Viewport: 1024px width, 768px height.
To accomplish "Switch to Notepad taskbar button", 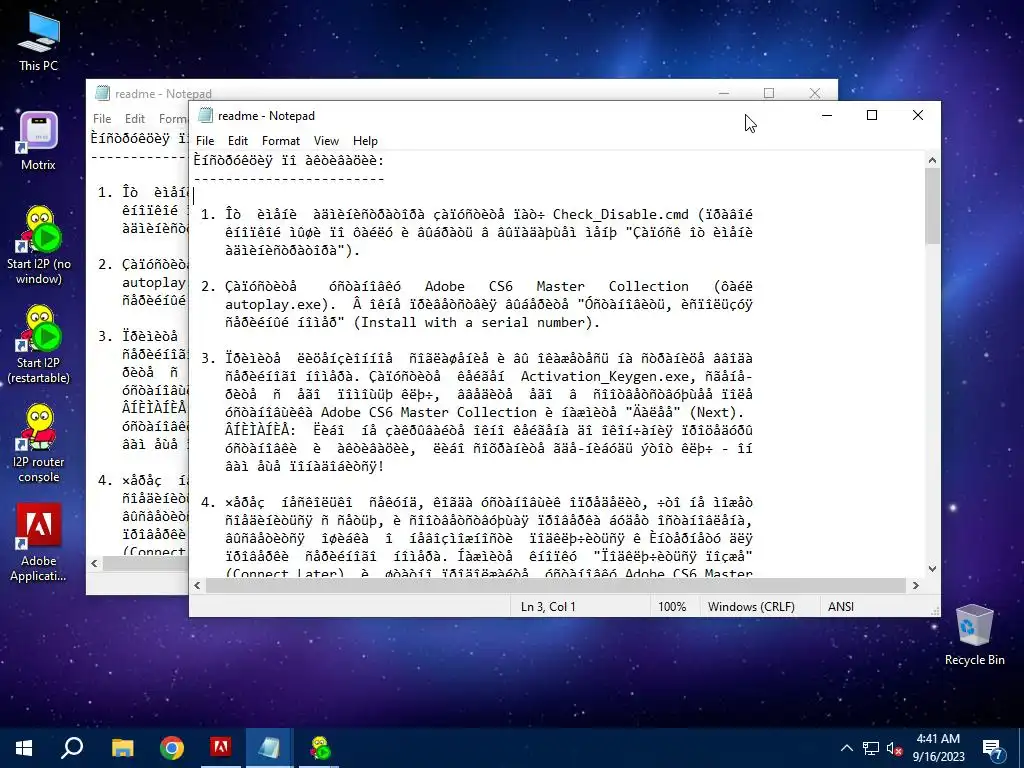I will click(270, 748).
